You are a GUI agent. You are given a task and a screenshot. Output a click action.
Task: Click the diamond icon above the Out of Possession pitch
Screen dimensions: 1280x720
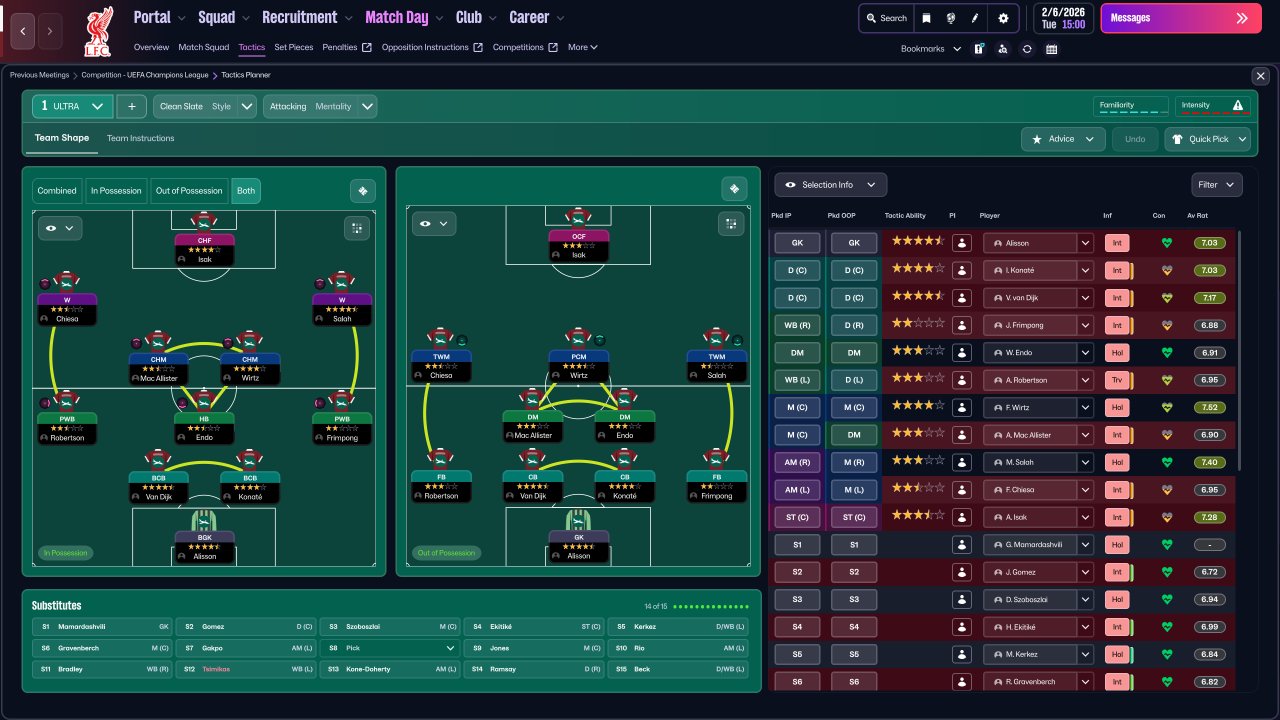(x=734, y=189)
